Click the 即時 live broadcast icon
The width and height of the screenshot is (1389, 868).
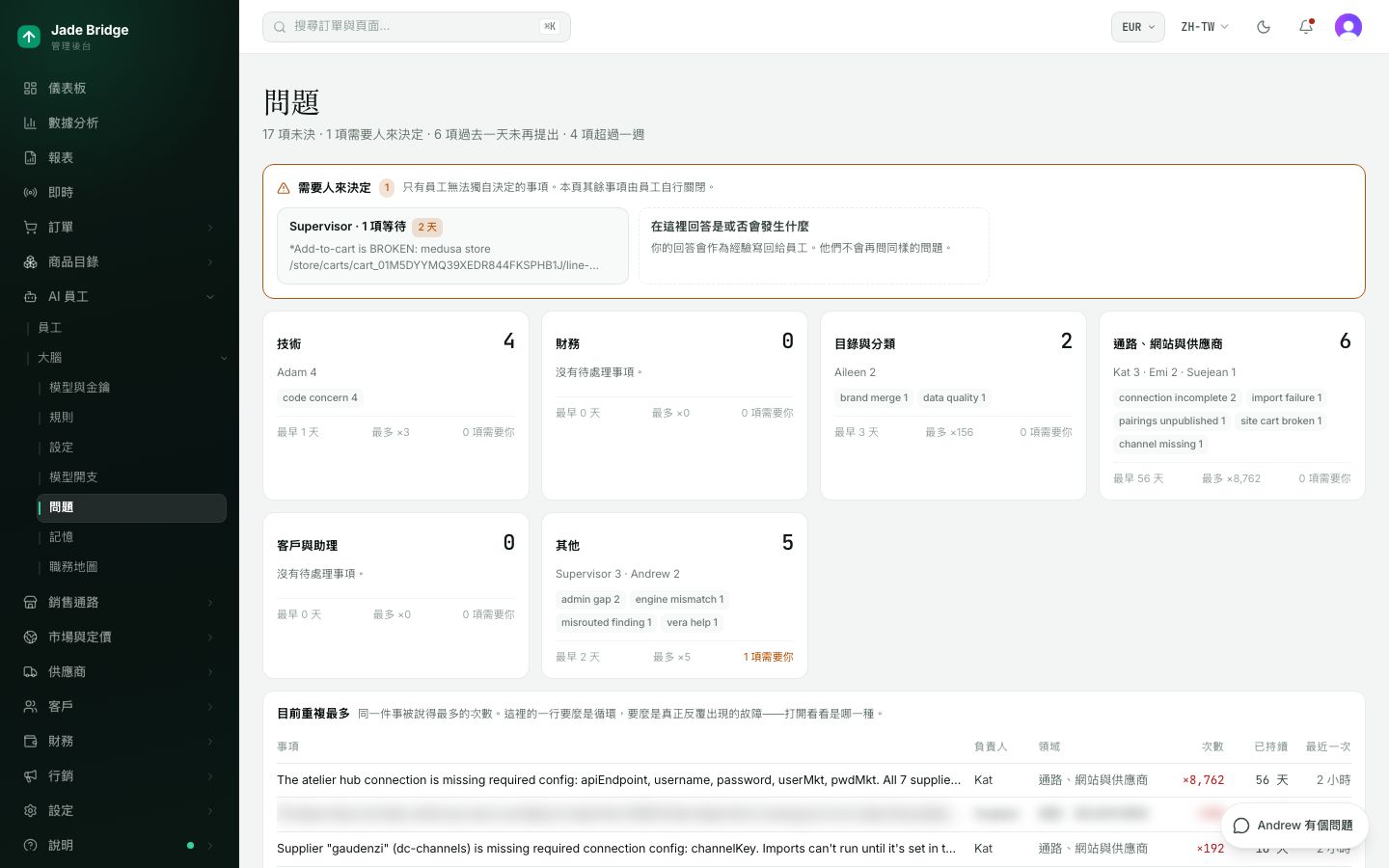point(30,192)
